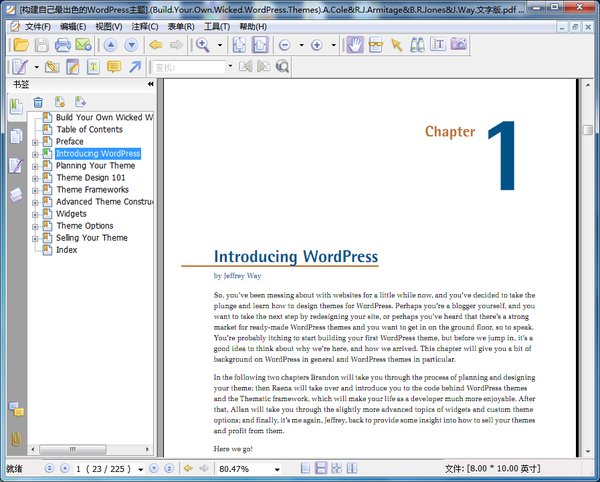Click the document scroll down arrow
Screen dimensions: 600x482
pyautogui.click(x=588, y=451)
